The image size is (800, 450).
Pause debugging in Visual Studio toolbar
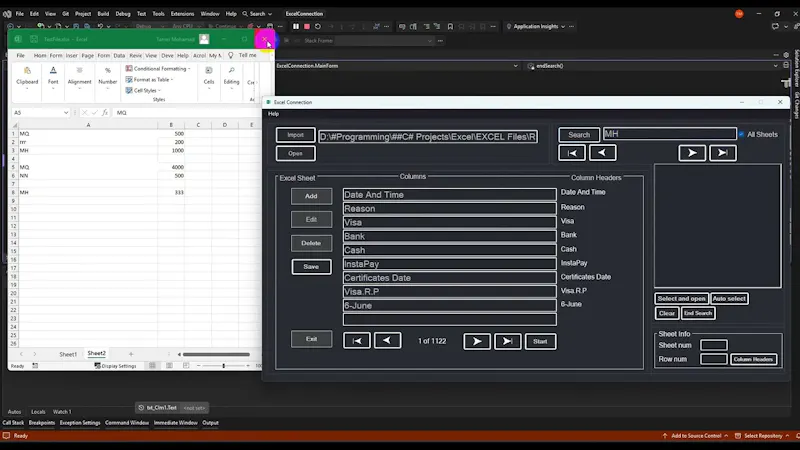click(296, 27)
